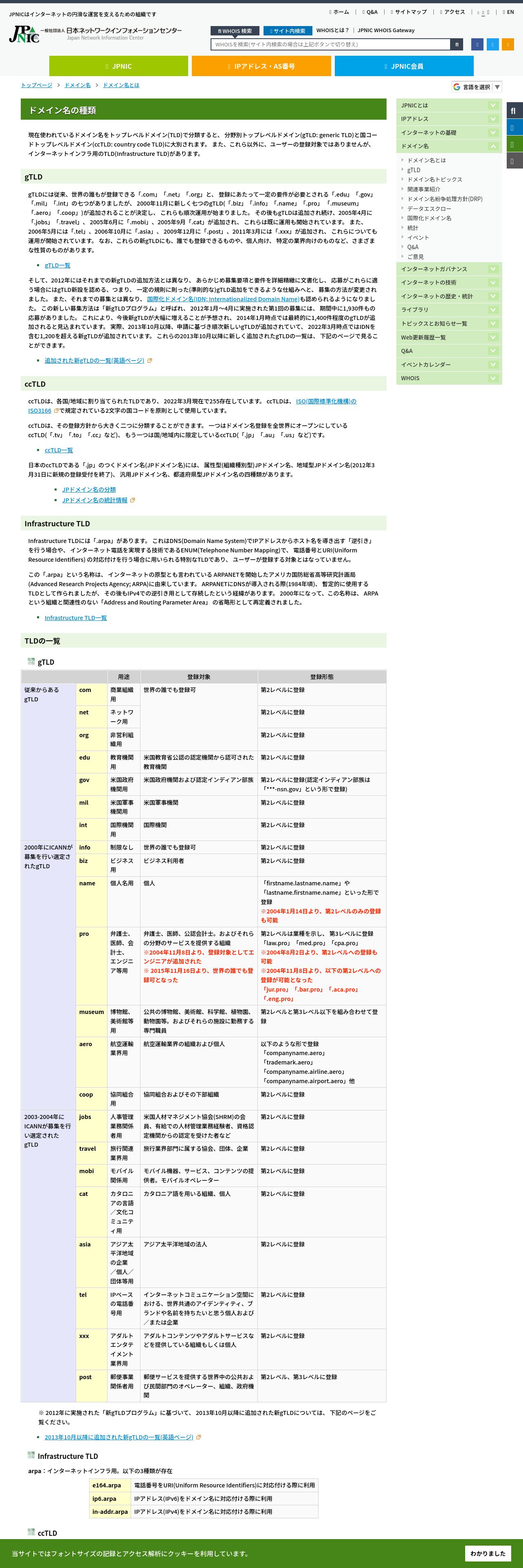Screen dimensions: 523x1568
Task: Open JPNIC WHOIS Gateway link
Action: click(386, 31)
